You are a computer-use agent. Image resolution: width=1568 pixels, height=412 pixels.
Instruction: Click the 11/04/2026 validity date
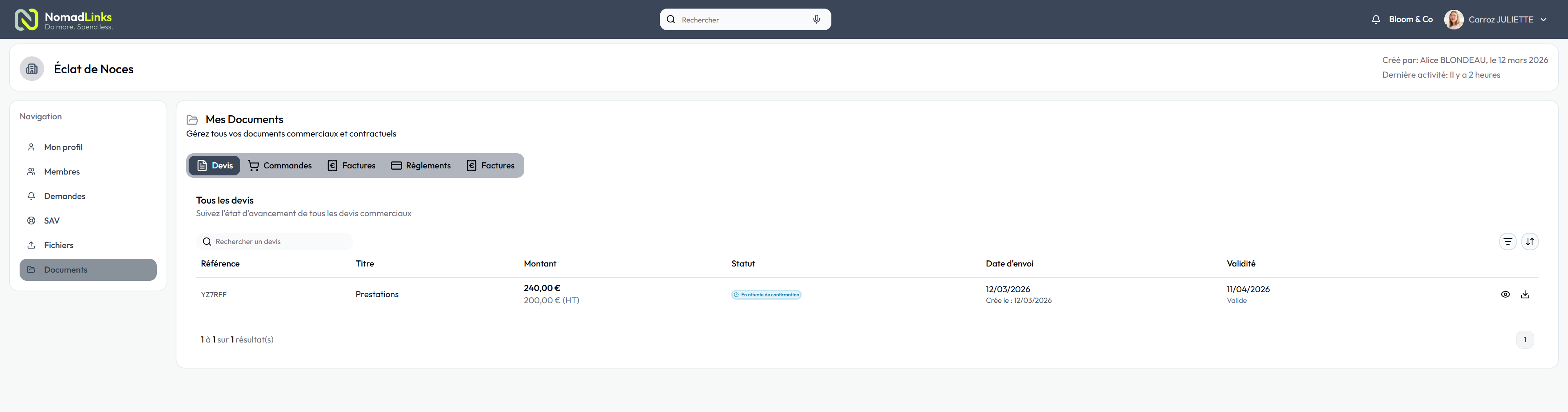pos(1248,289)
